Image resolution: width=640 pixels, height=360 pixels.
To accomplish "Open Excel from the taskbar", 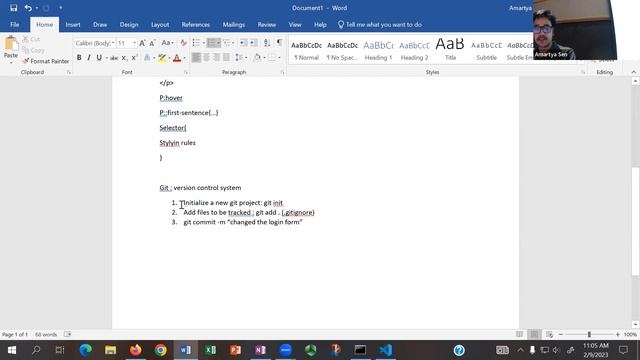I will 211,350.
